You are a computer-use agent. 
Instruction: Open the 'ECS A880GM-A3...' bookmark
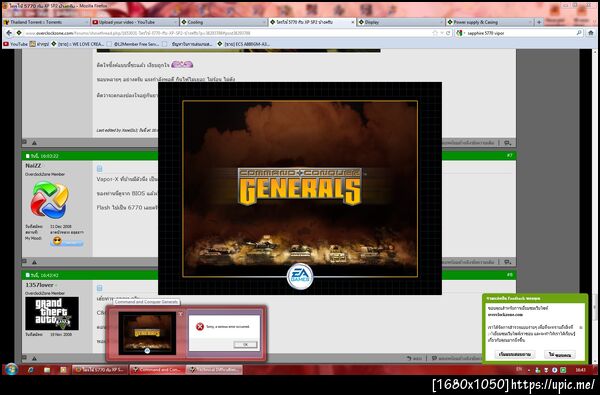[243, 44]
